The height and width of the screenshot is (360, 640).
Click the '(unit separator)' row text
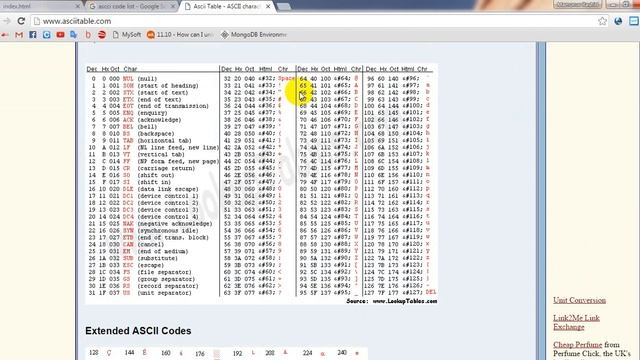[x=164, y=293]
